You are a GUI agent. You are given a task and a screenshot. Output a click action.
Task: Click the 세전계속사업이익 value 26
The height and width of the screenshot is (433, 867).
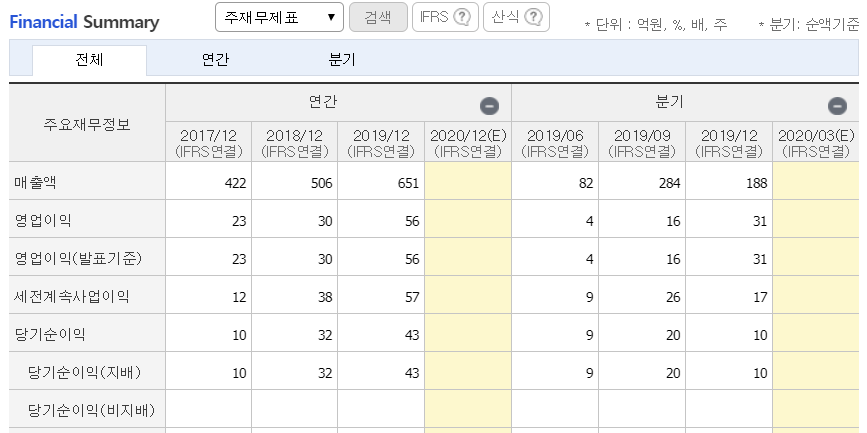click(673, 298)
